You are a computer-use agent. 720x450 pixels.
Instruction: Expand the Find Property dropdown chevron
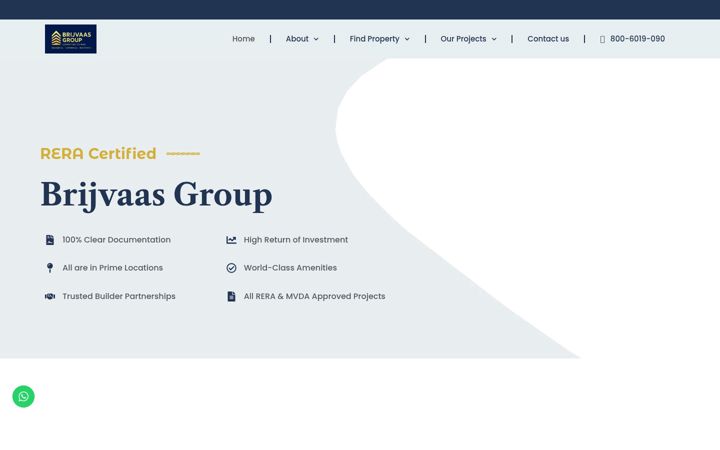coord(407,39)
